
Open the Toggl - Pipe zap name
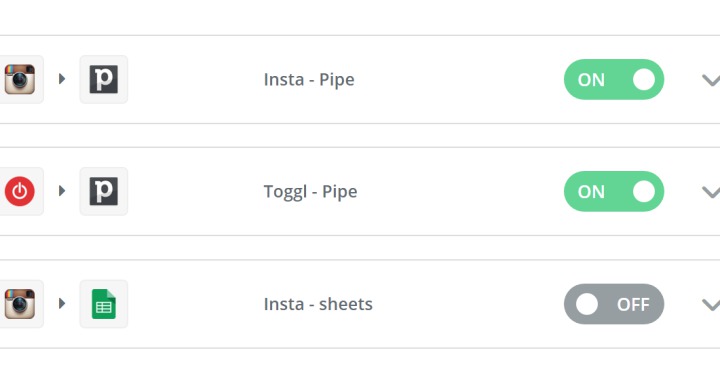click(310, 192)
